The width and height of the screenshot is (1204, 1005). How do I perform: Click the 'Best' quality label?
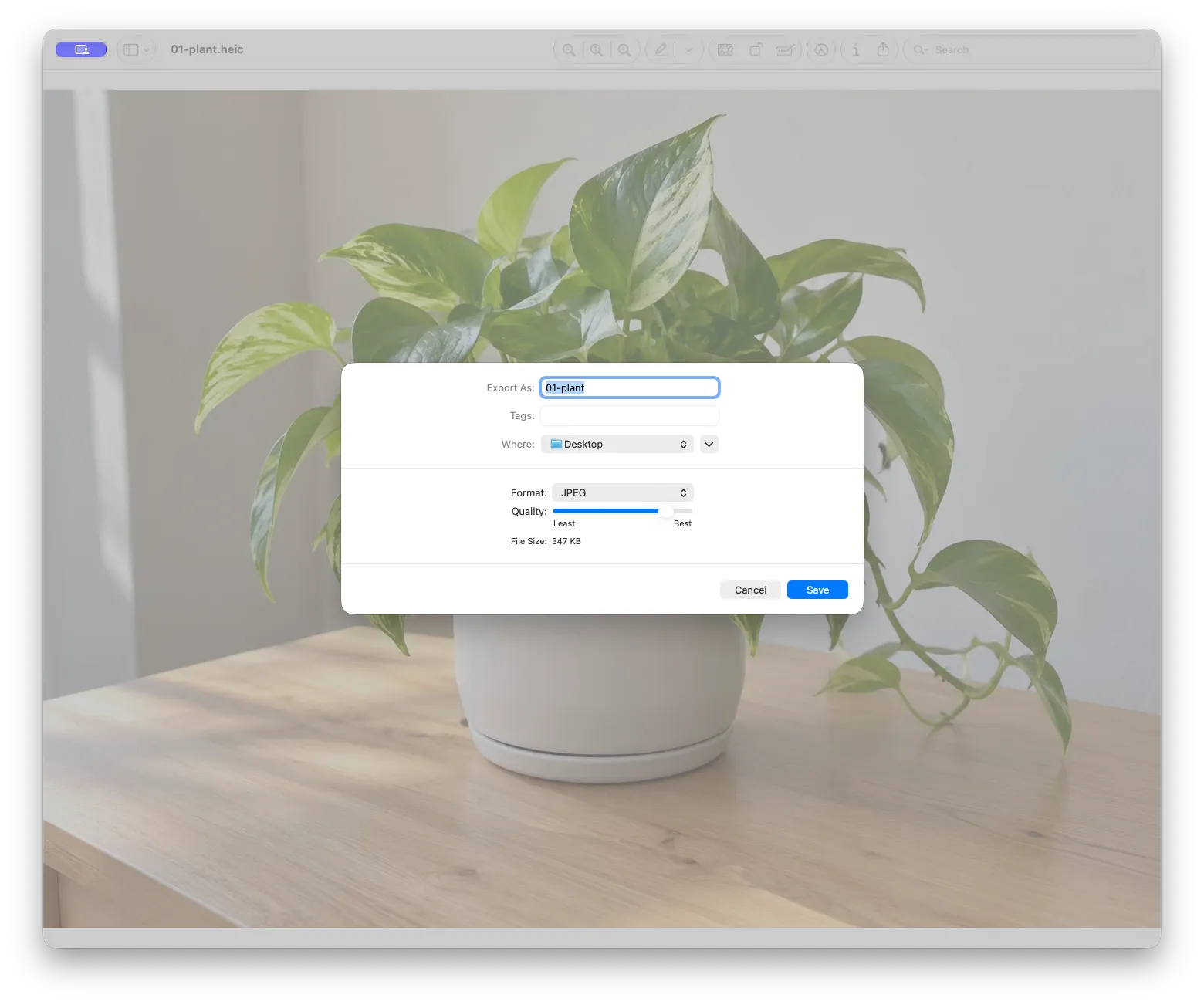click(x=682, y=523)
